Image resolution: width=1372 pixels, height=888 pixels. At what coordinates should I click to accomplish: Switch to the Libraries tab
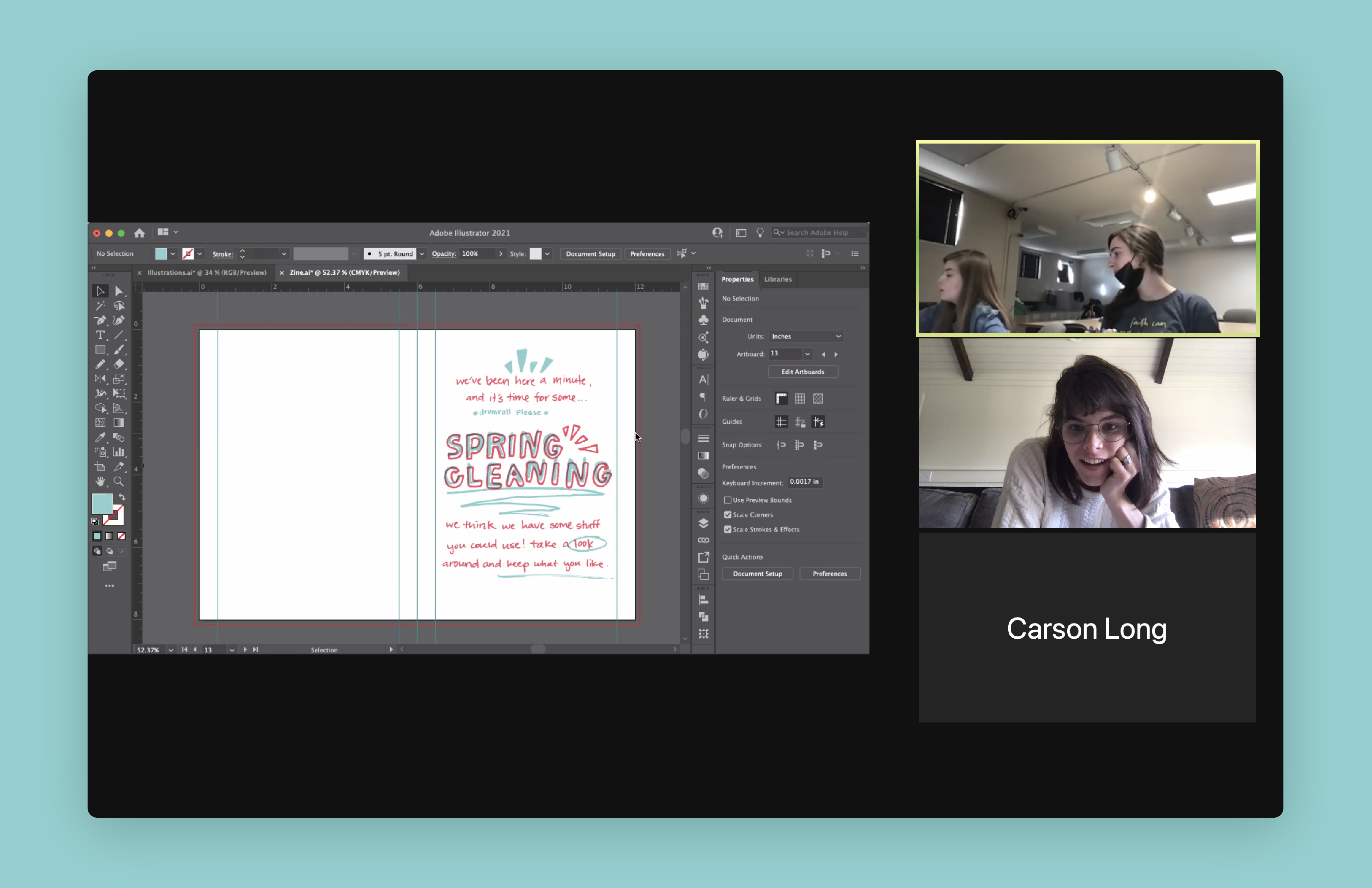tap(778, 279)
